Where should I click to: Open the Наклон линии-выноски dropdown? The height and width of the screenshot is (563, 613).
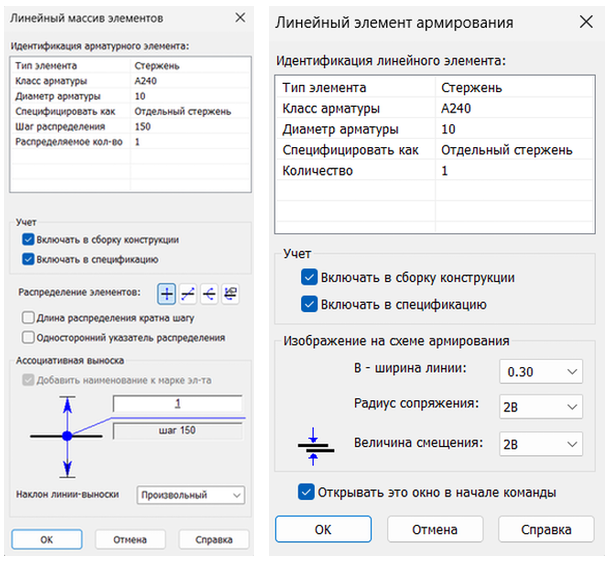pyautogui.click(x=191, y=495)
